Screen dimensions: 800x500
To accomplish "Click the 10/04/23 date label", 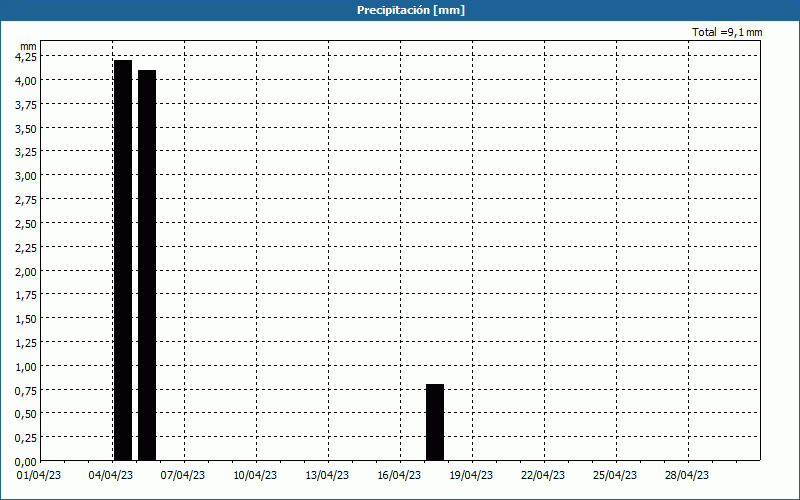I will (x=255, y=475).
